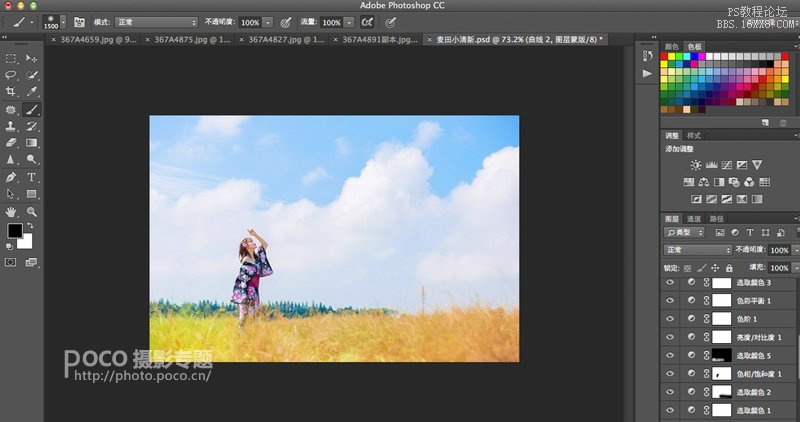Enable airbrush-style build-up
The height and width of the screenshot is (422, 800).
point(367,22)
